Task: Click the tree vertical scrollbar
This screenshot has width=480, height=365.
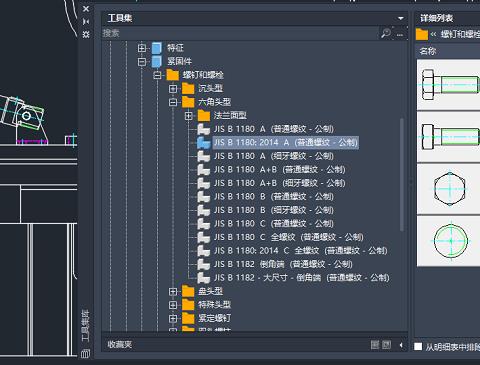Action: pyautogui.click(x=401, y=175)
